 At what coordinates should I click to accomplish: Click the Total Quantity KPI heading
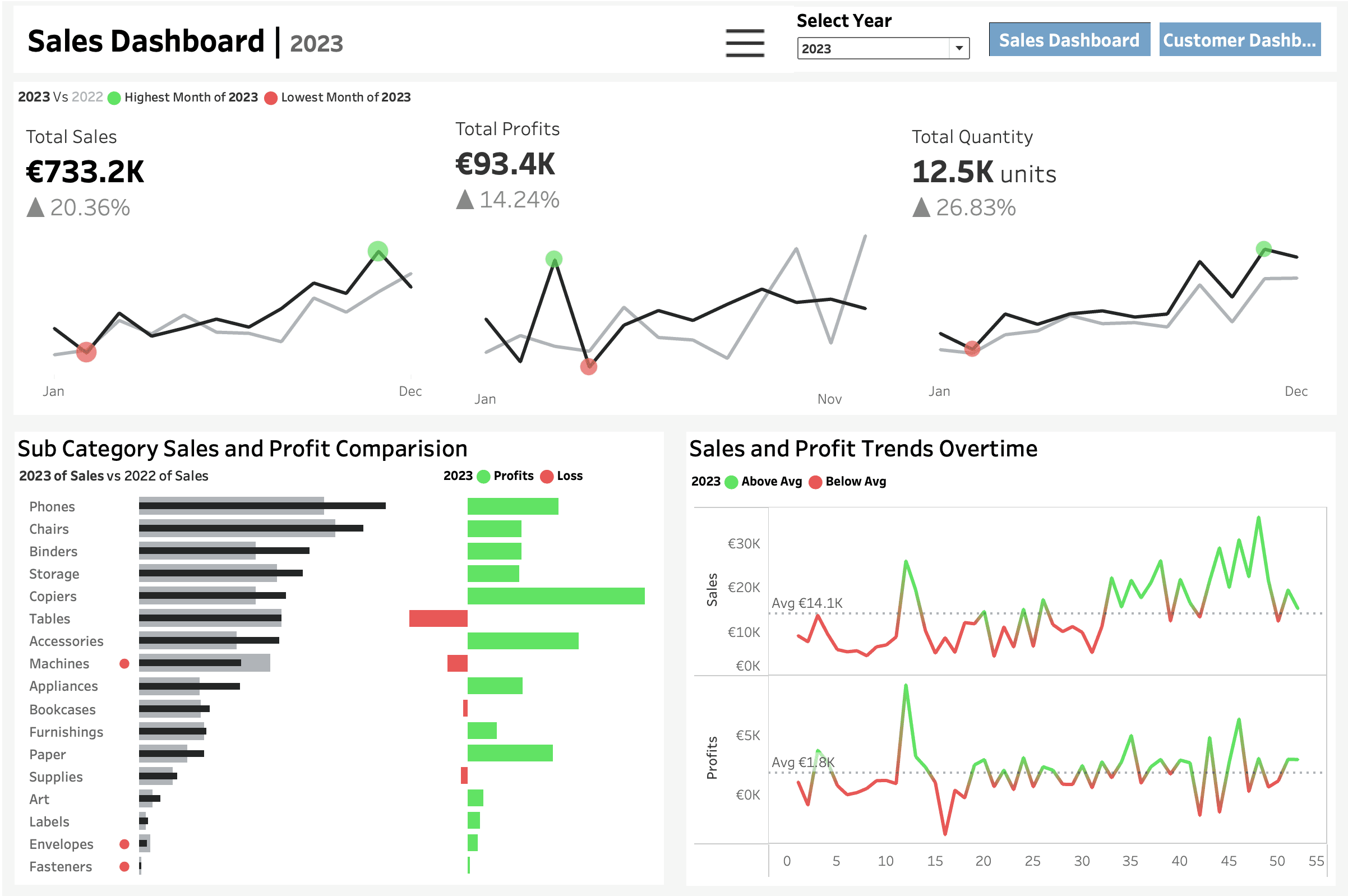point(972,137)
